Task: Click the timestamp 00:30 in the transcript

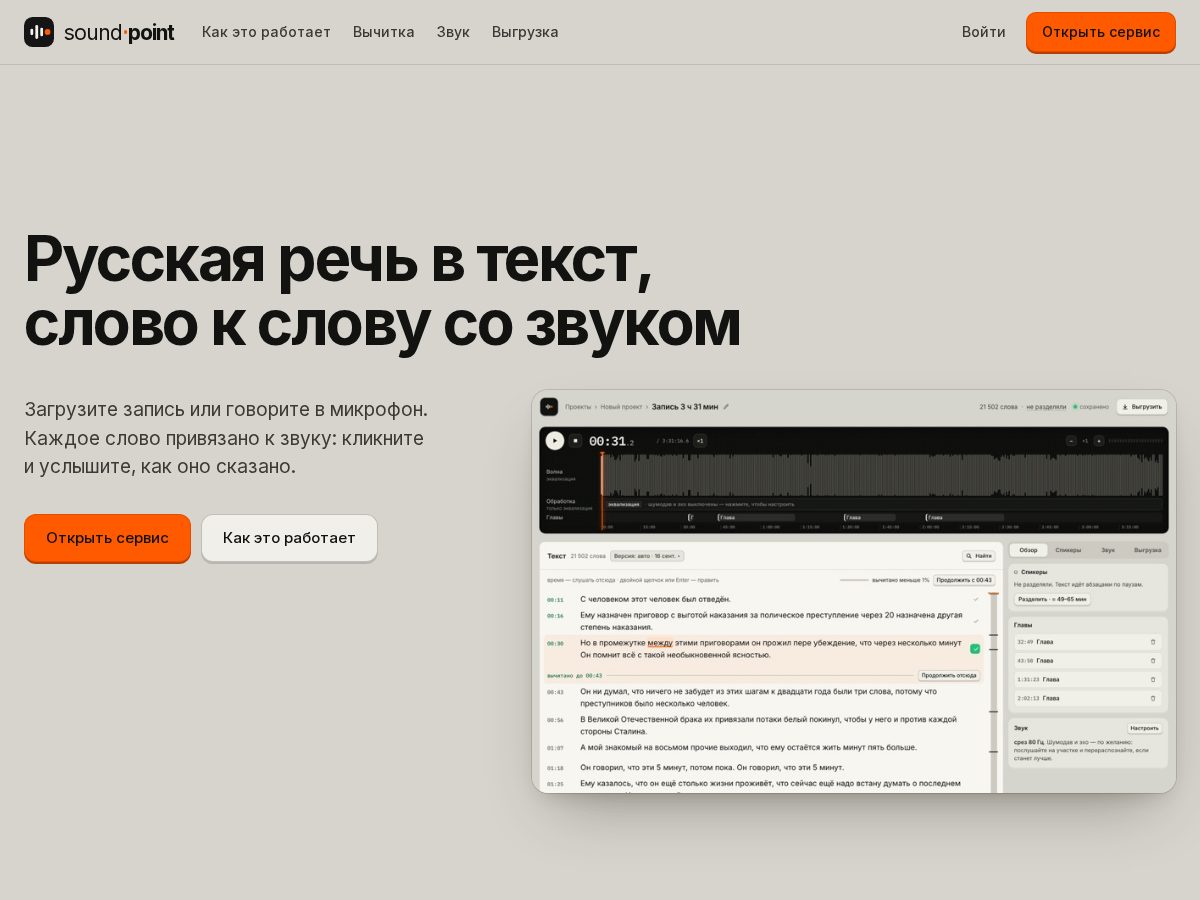Action: coord(555,643)
